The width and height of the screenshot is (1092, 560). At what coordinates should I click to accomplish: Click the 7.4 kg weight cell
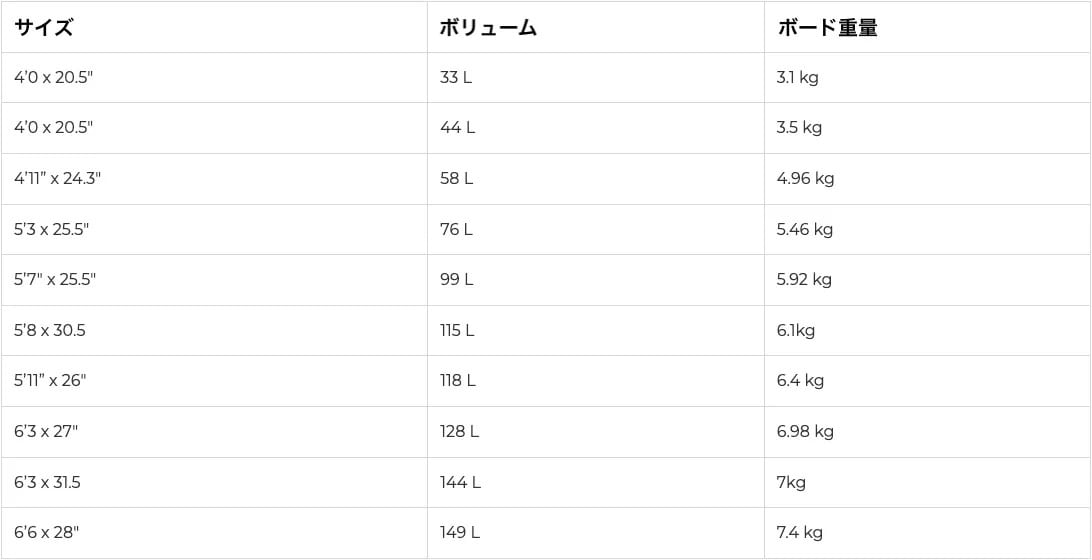coord(927,533)
